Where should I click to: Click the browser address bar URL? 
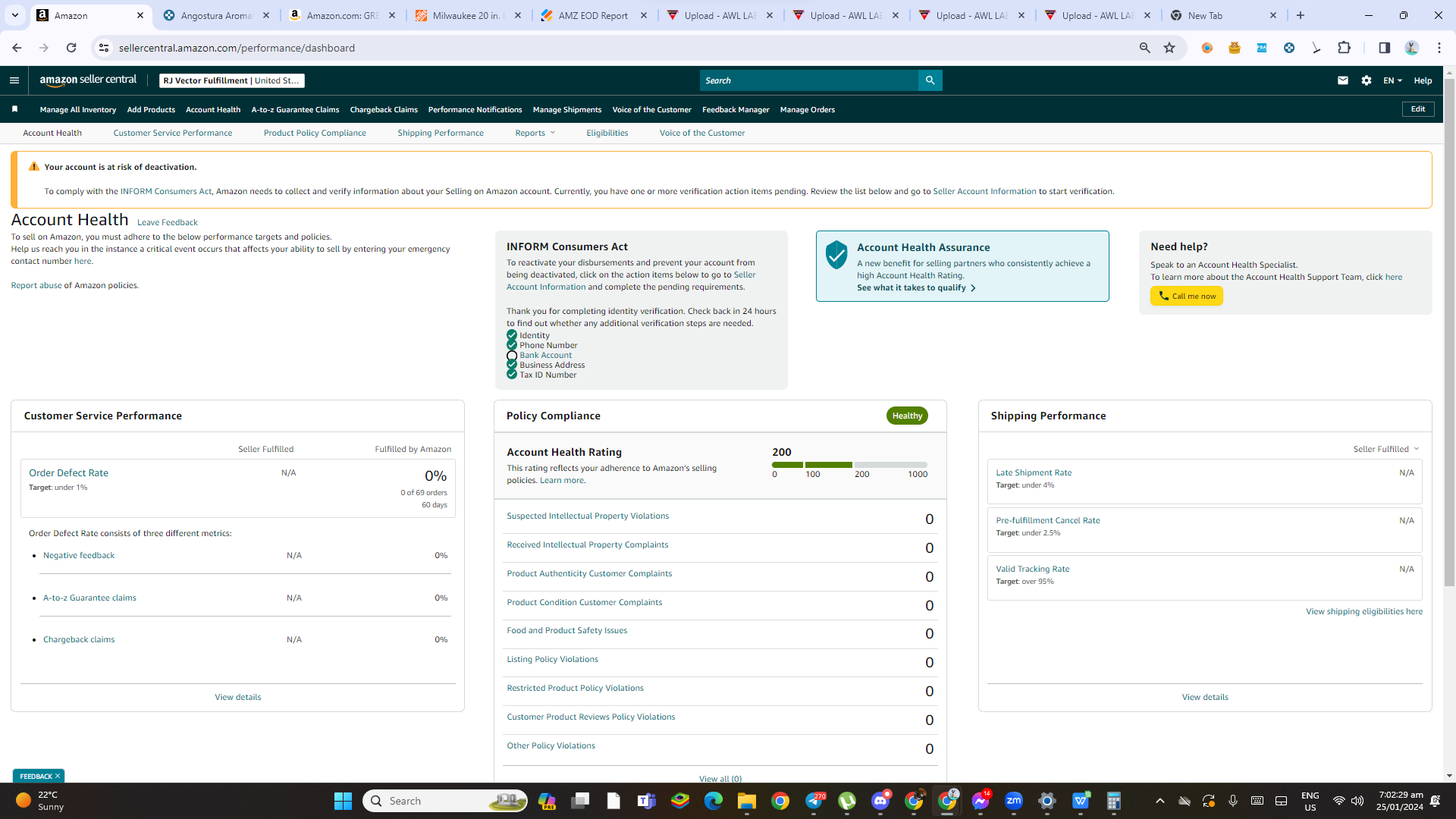tap(237, 48)
